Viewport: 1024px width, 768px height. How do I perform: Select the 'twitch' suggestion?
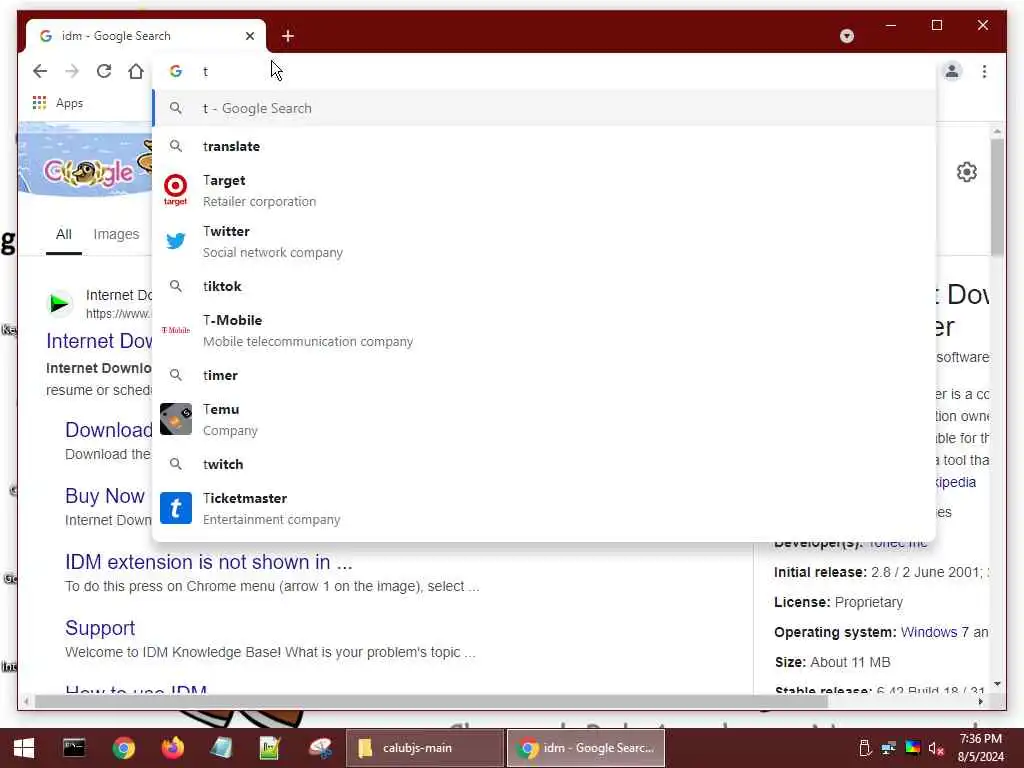pos(544,464)
